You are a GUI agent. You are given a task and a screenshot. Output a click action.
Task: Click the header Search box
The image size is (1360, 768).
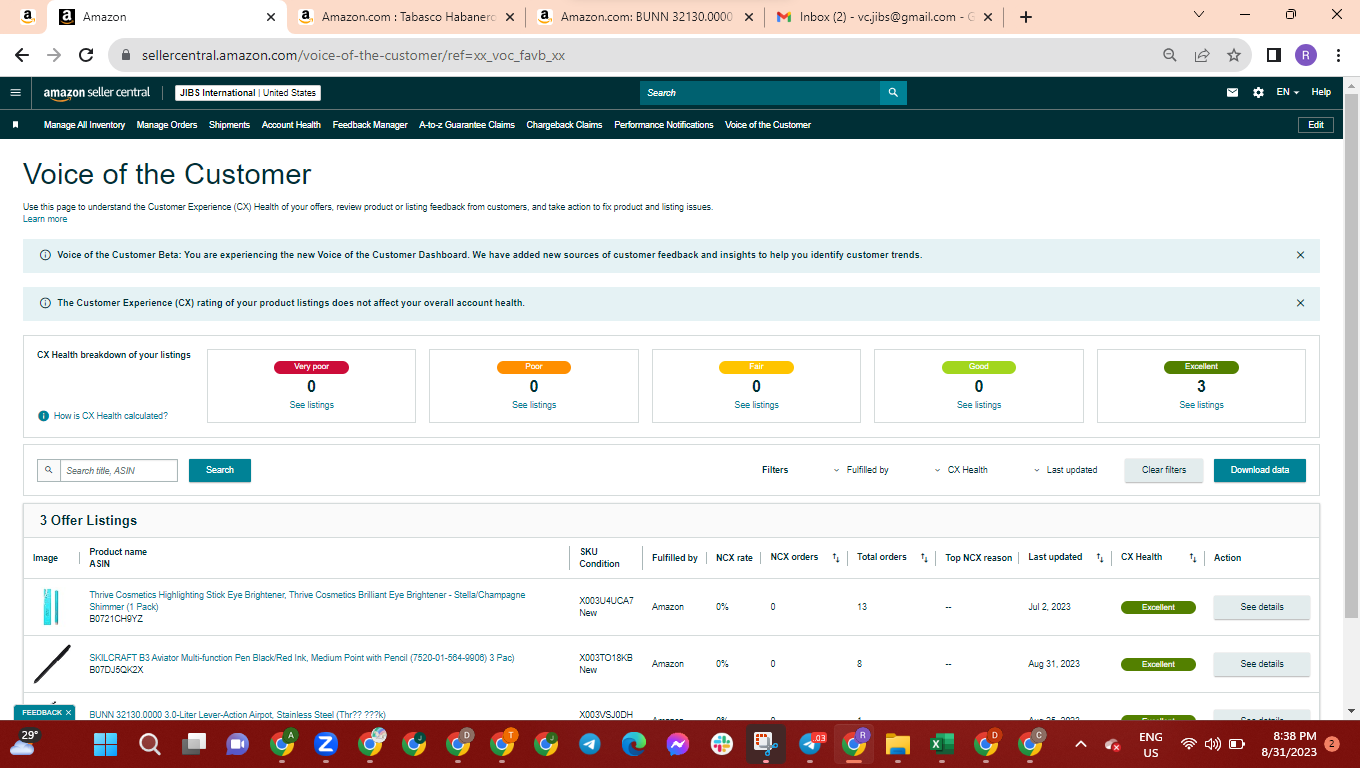(760, 93)
